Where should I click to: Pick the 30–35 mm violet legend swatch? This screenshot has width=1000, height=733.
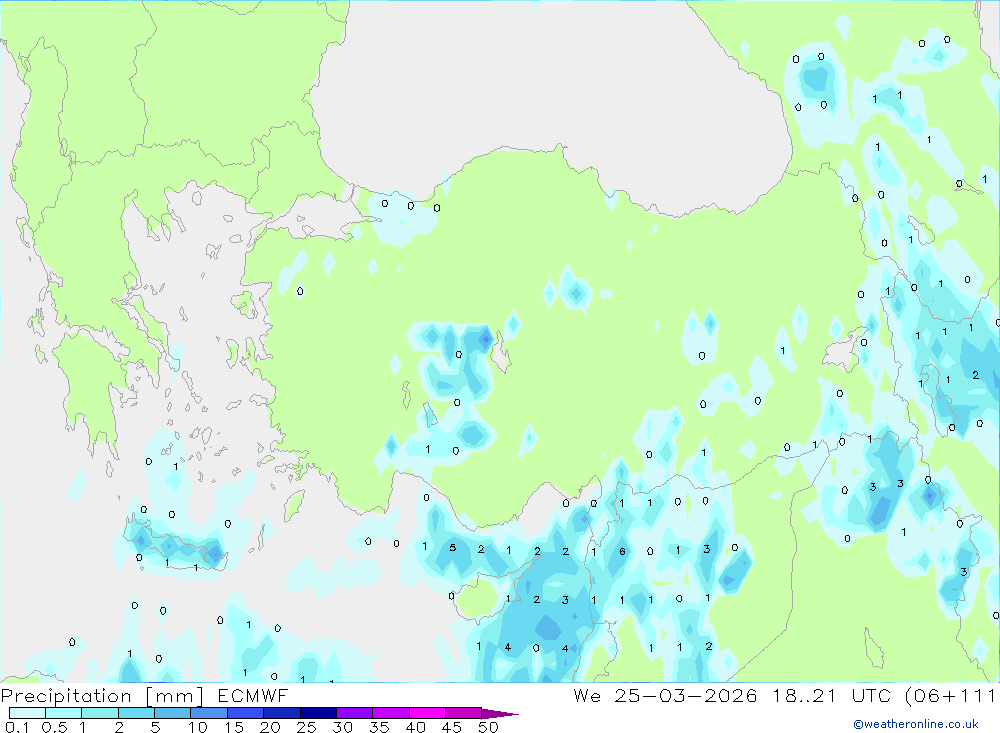pyautogui.click(x=355, y=713)
